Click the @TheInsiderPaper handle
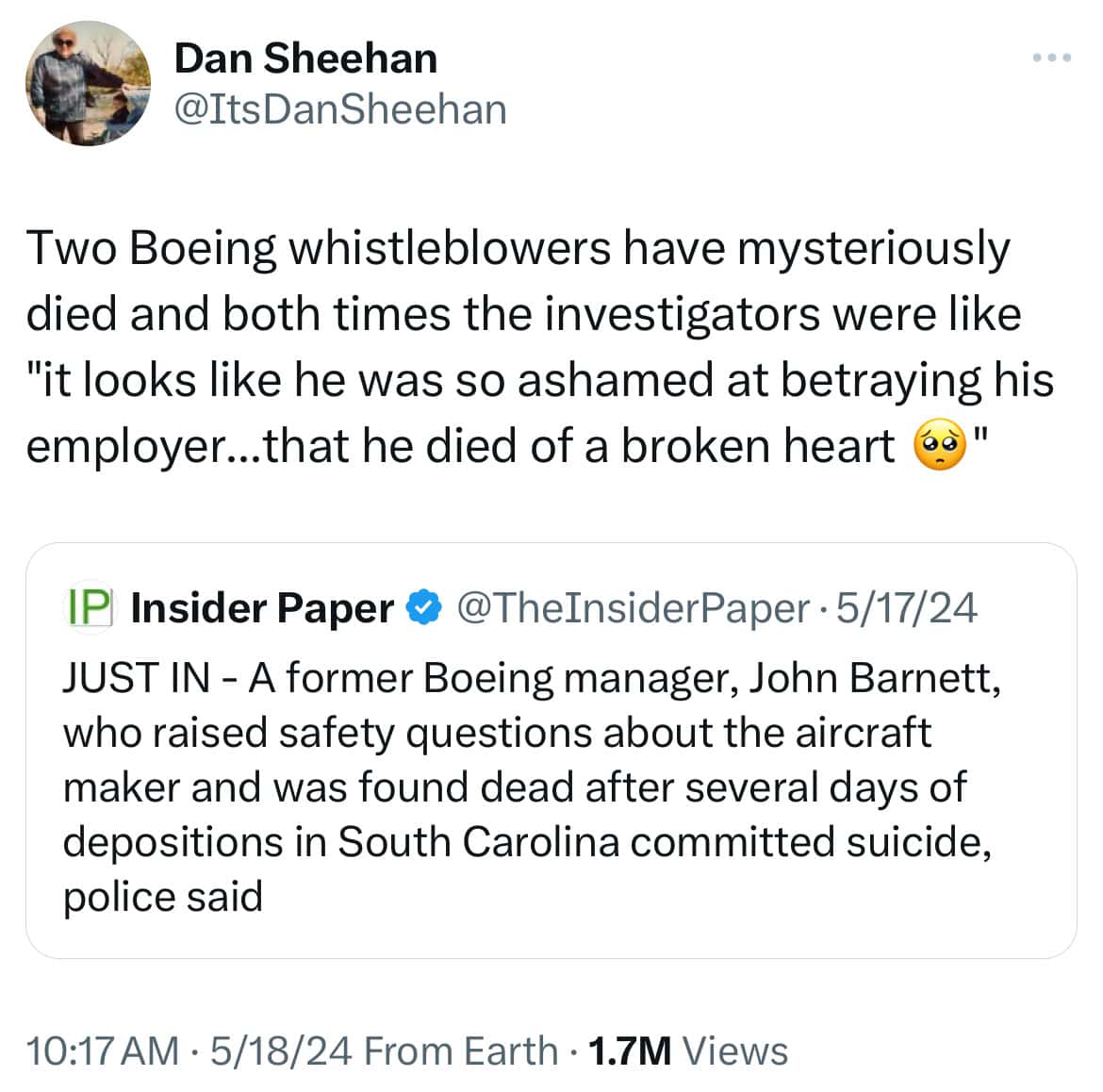This screenshot has width=1103, height=1092. coord(633,608)
